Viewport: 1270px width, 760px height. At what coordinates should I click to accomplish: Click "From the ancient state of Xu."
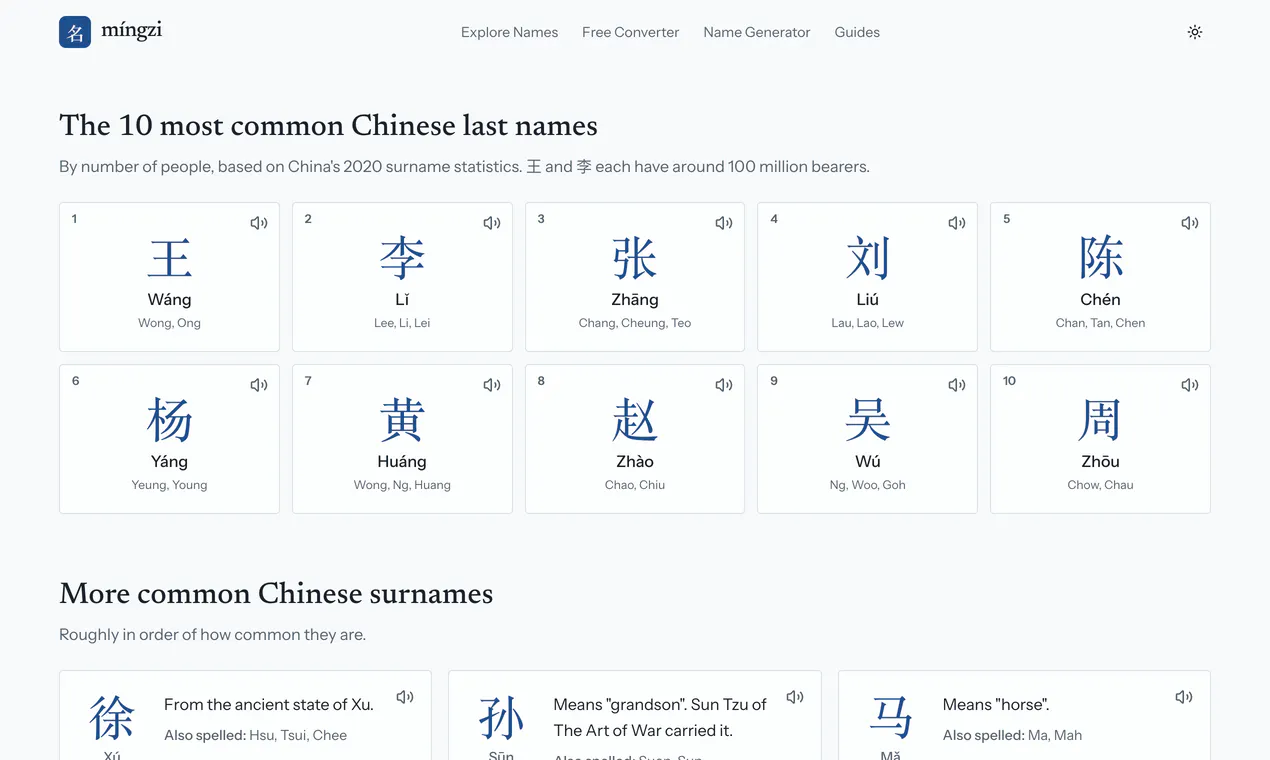(269, 705)
